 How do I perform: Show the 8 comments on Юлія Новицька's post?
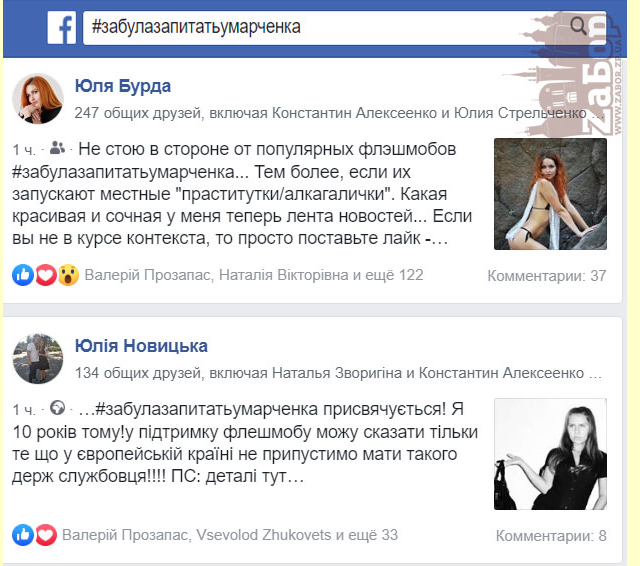click(x=551, y=536)
